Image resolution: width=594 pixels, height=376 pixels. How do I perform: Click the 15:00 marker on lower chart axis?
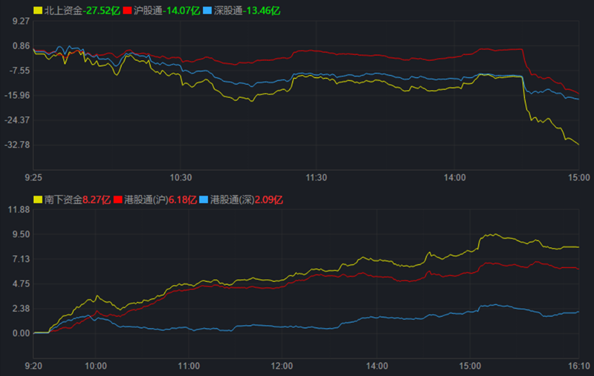[470, 366]
